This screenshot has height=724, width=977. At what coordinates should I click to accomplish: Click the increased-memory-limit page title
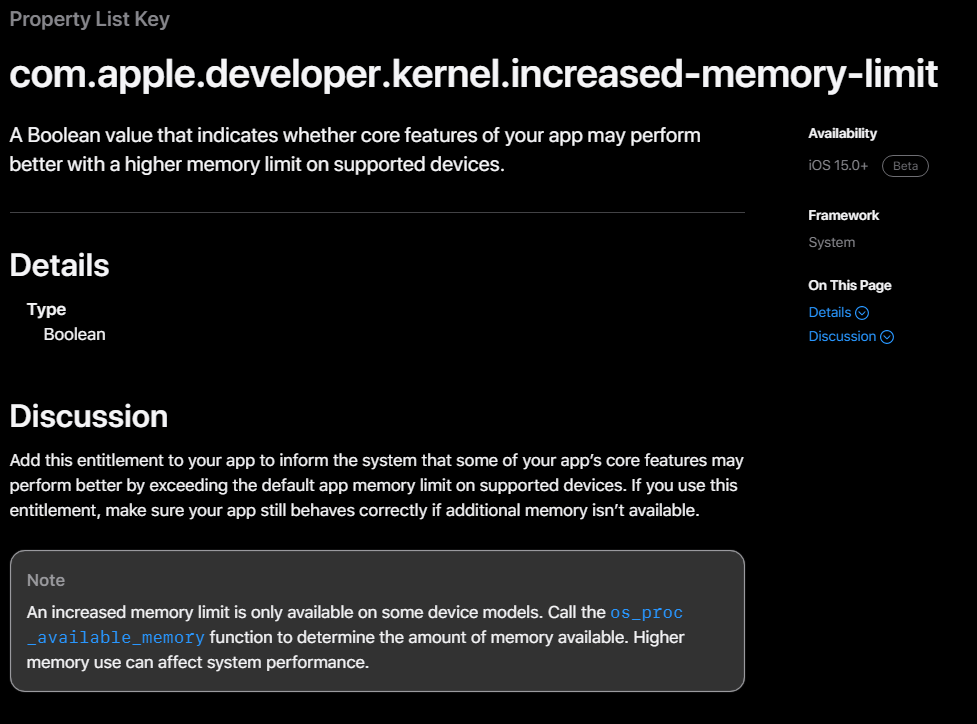click(474, 74)
